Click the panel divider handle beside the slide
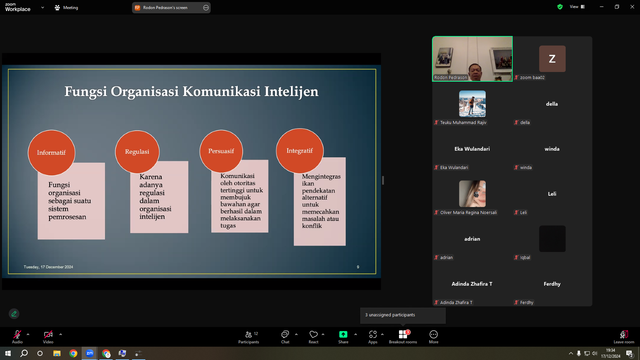Image resolution: width=640 pixels, height=360 pixels. [383, 180]
